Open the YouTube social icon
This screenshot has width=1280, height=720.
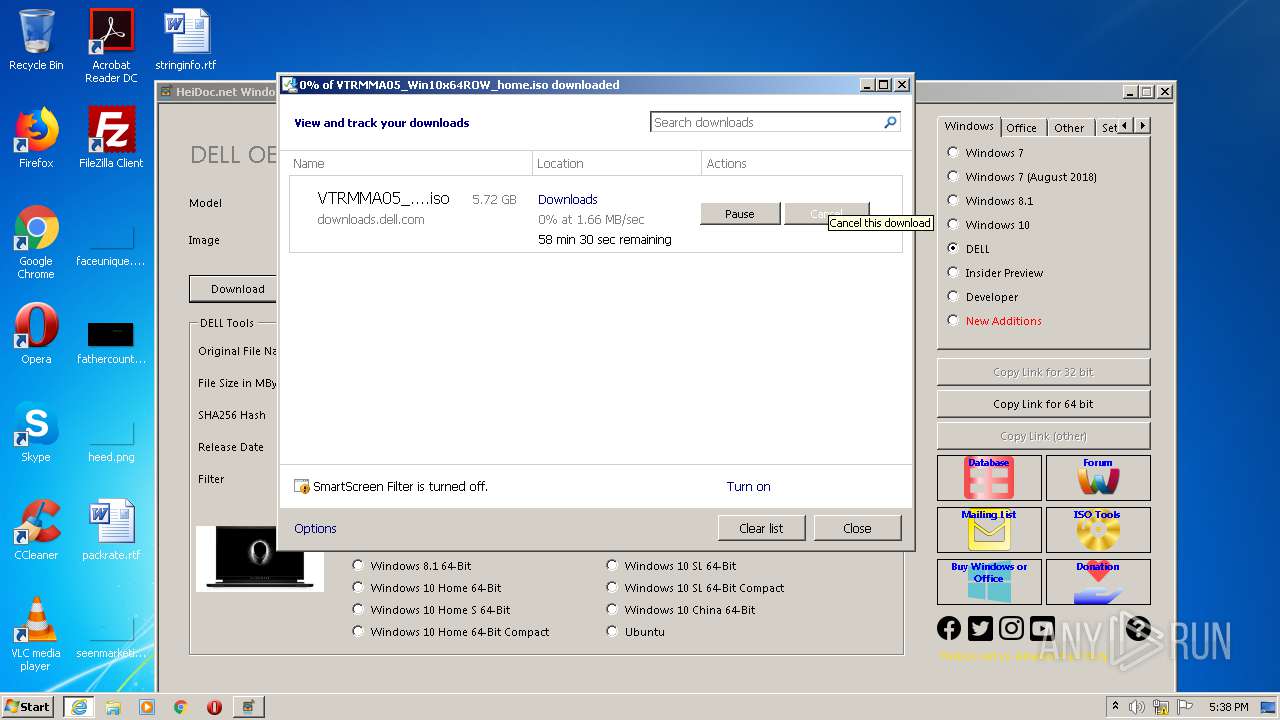[1042, 628]
